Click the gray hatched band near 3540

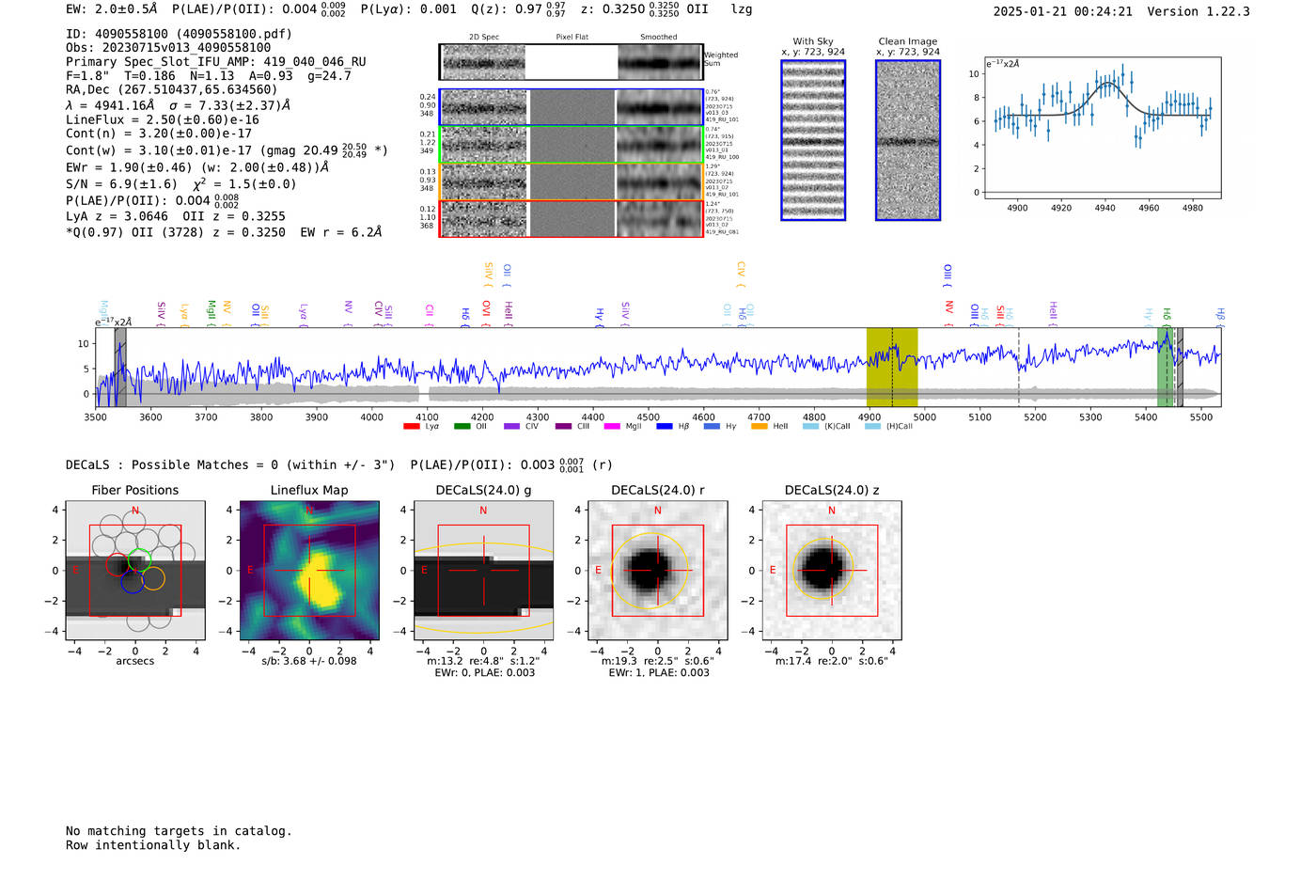[x=120, y=367]
